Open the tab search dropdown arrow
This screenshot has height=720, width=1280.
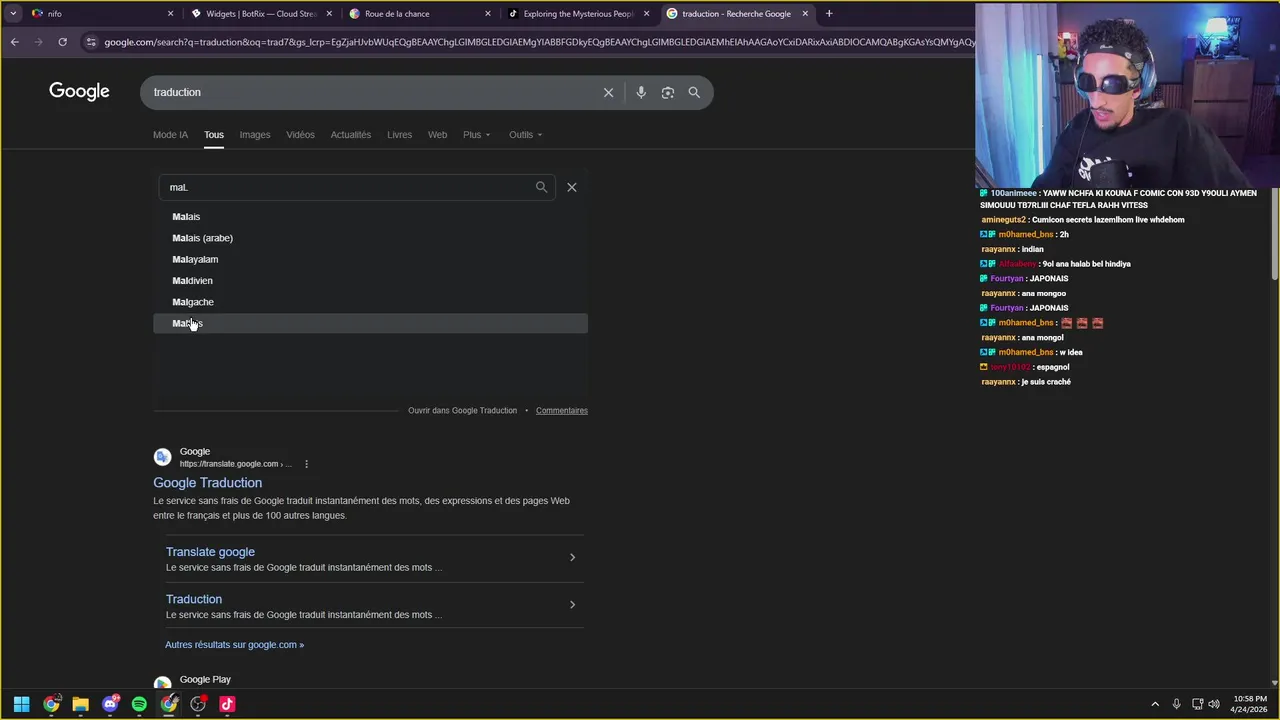click(x=13, y=14)
